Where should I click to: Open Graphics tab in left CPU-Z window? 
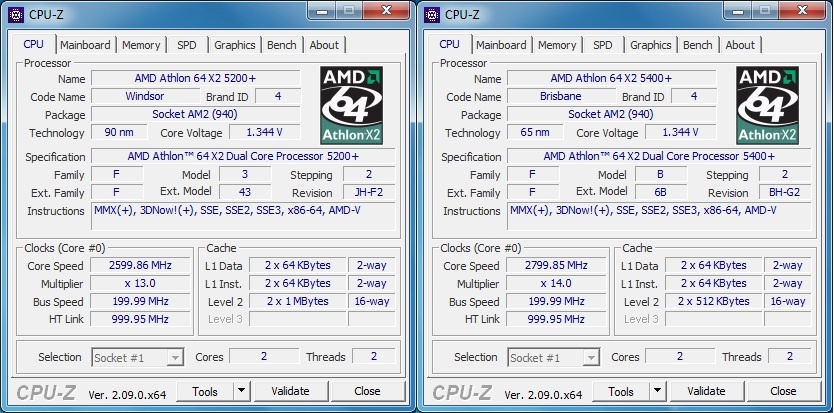point(235,45)
